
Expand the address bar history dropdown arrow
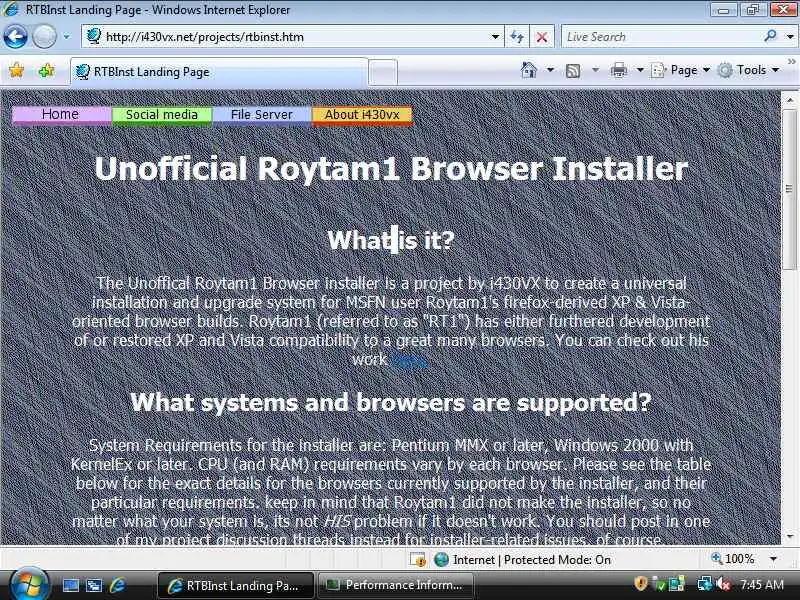pos(494,37)
